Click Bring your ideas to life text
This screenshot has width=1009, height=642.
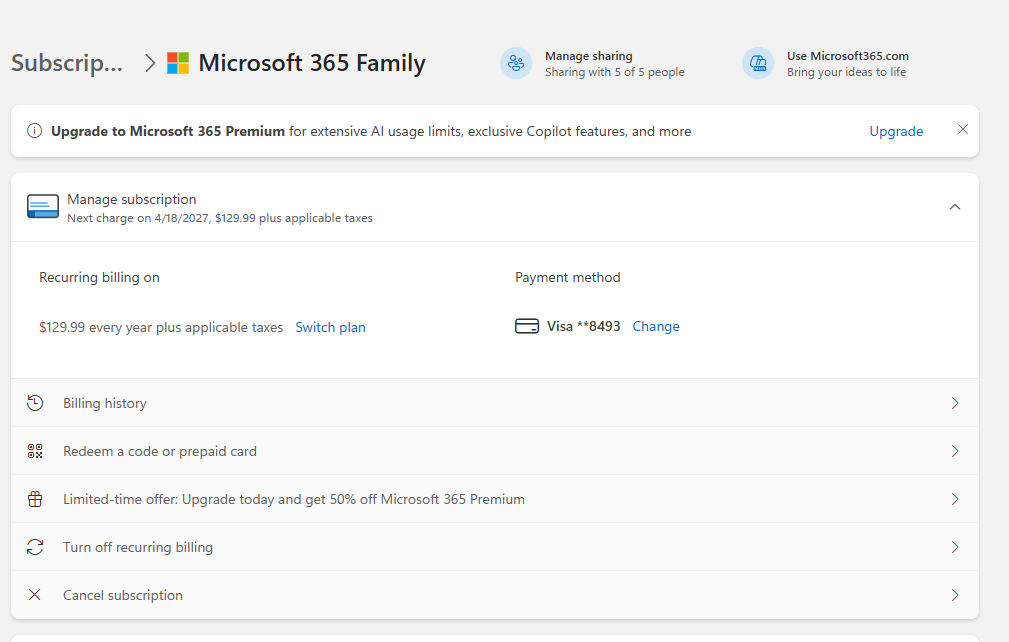pyautogui.click(x=846, y=72)
